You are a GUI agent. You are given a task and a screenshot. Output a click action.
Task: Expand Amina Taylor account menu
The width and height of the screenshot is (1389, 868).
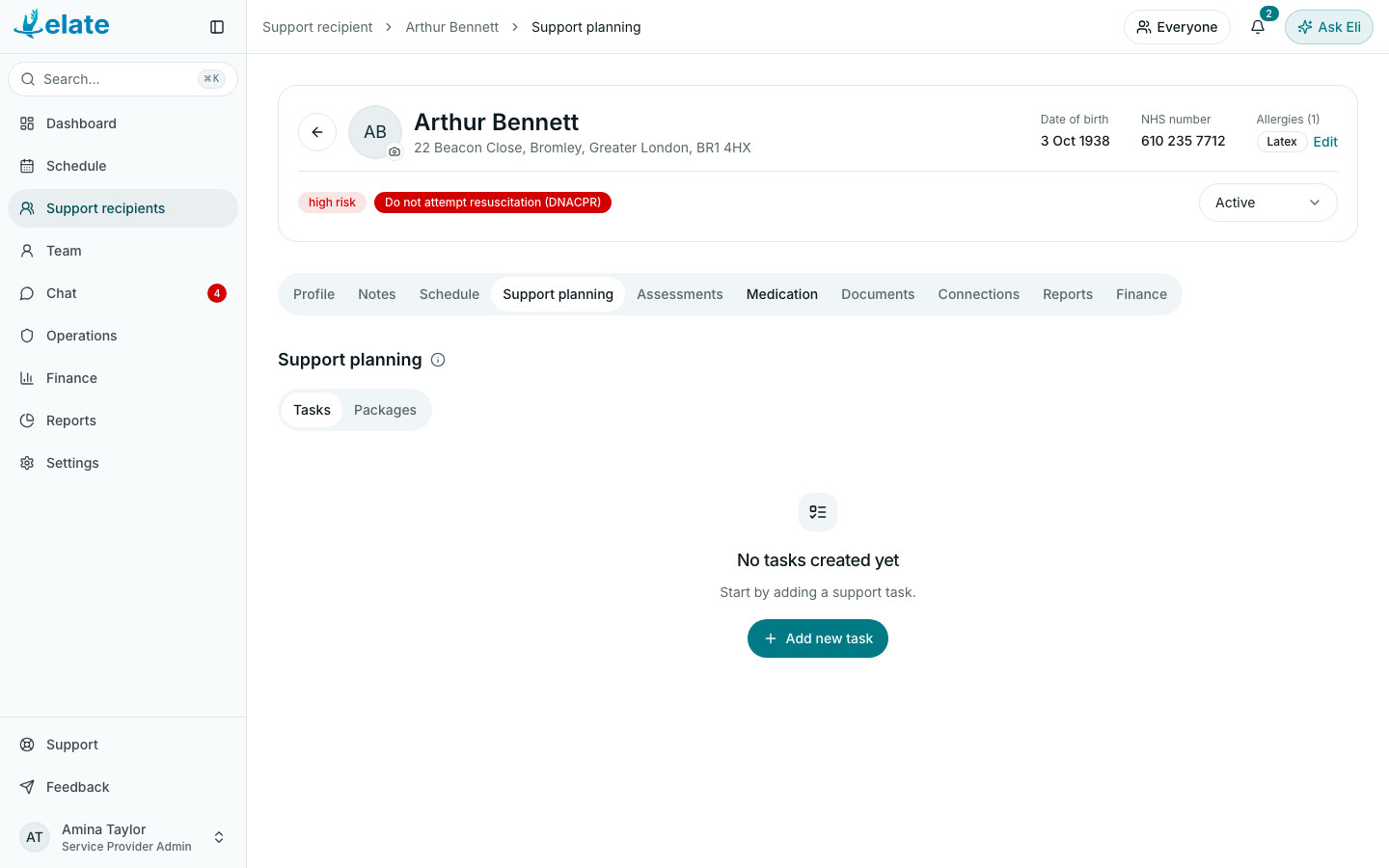coord(123,837)
